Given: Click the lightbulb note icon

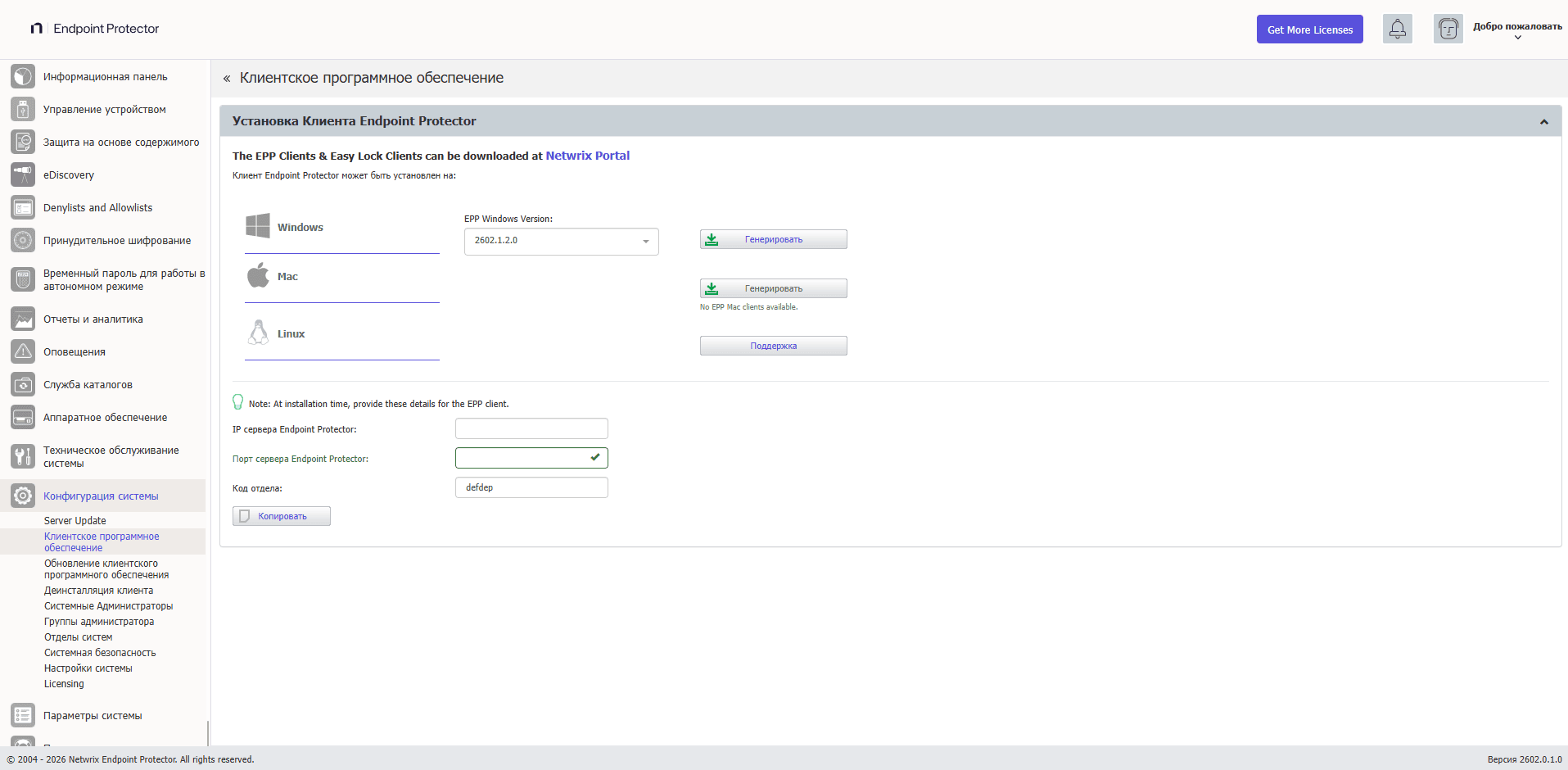Looking at the screenshot, I should coord(238,402).
